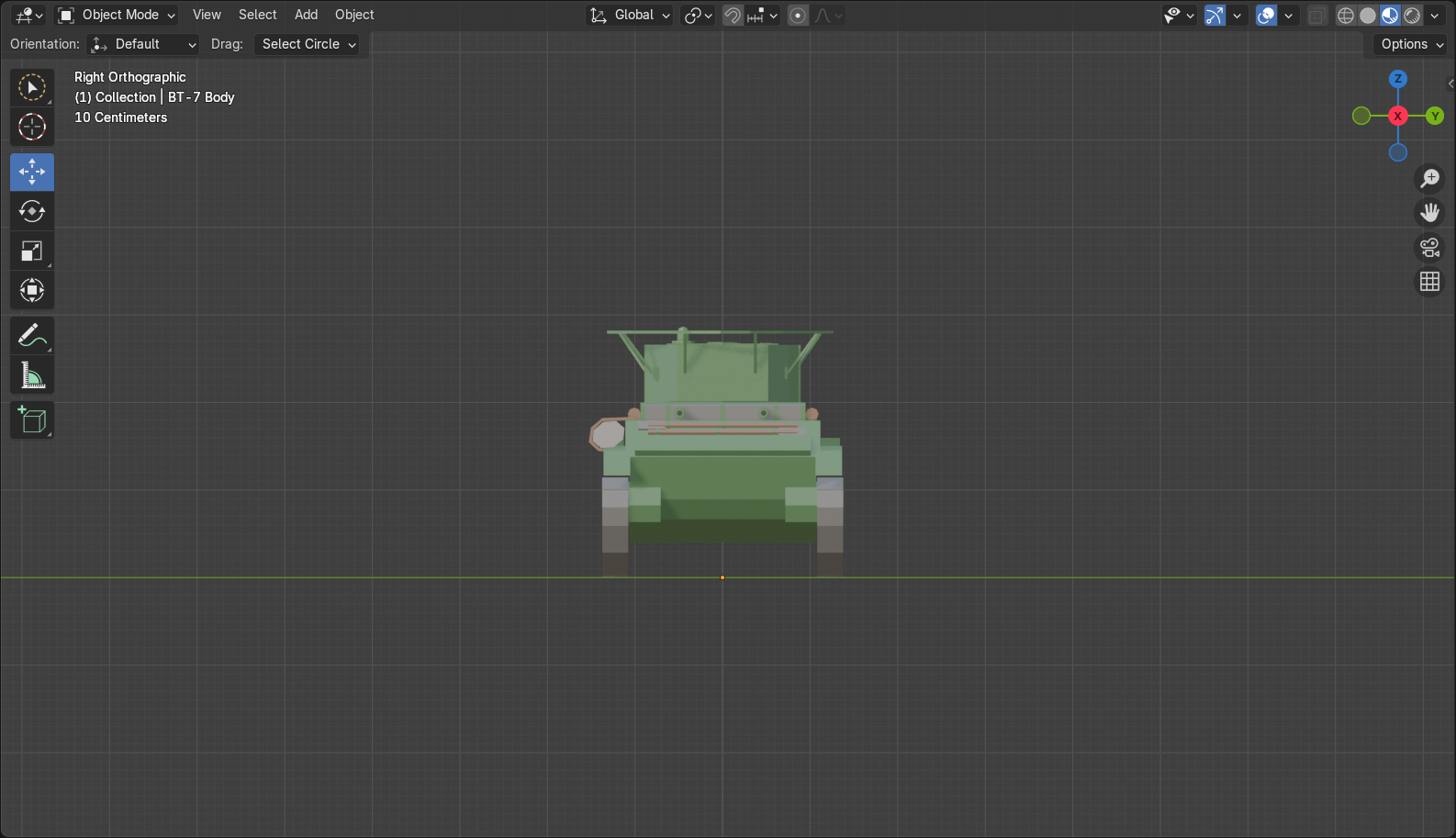Click the pan view hand icon
The width and height of the screenshot is (1456, 838).
click(1430, 213)
